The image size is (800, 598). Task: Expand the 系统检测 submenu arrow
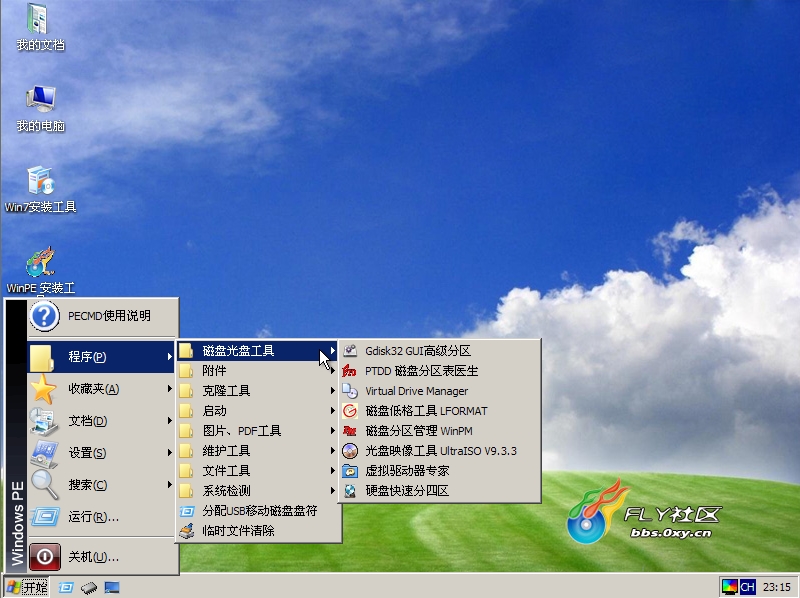332,491
